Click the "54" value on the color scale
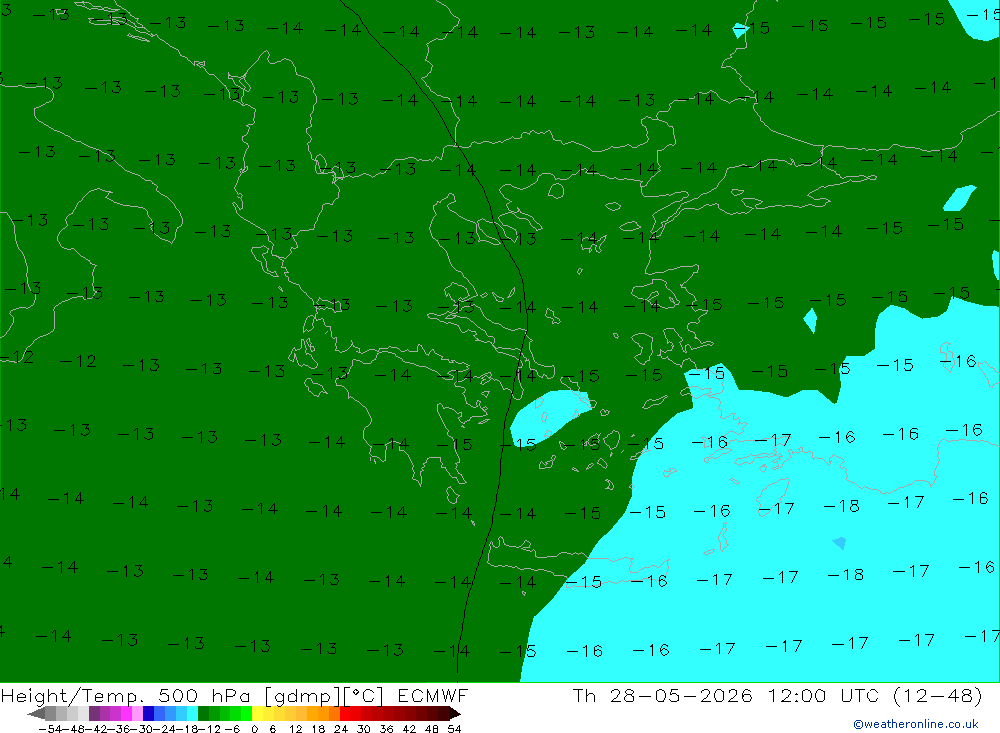The height and width of the screenshot is (733, 1000). [454, 729]
